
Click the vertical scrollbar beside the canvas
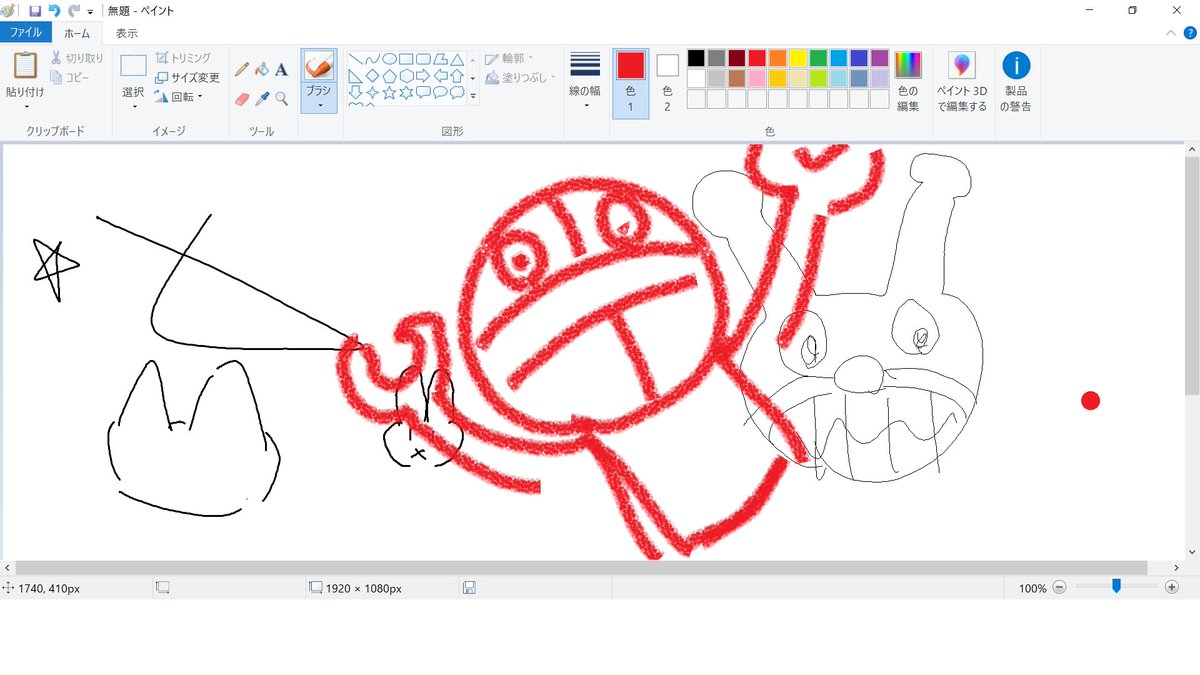1190,277
